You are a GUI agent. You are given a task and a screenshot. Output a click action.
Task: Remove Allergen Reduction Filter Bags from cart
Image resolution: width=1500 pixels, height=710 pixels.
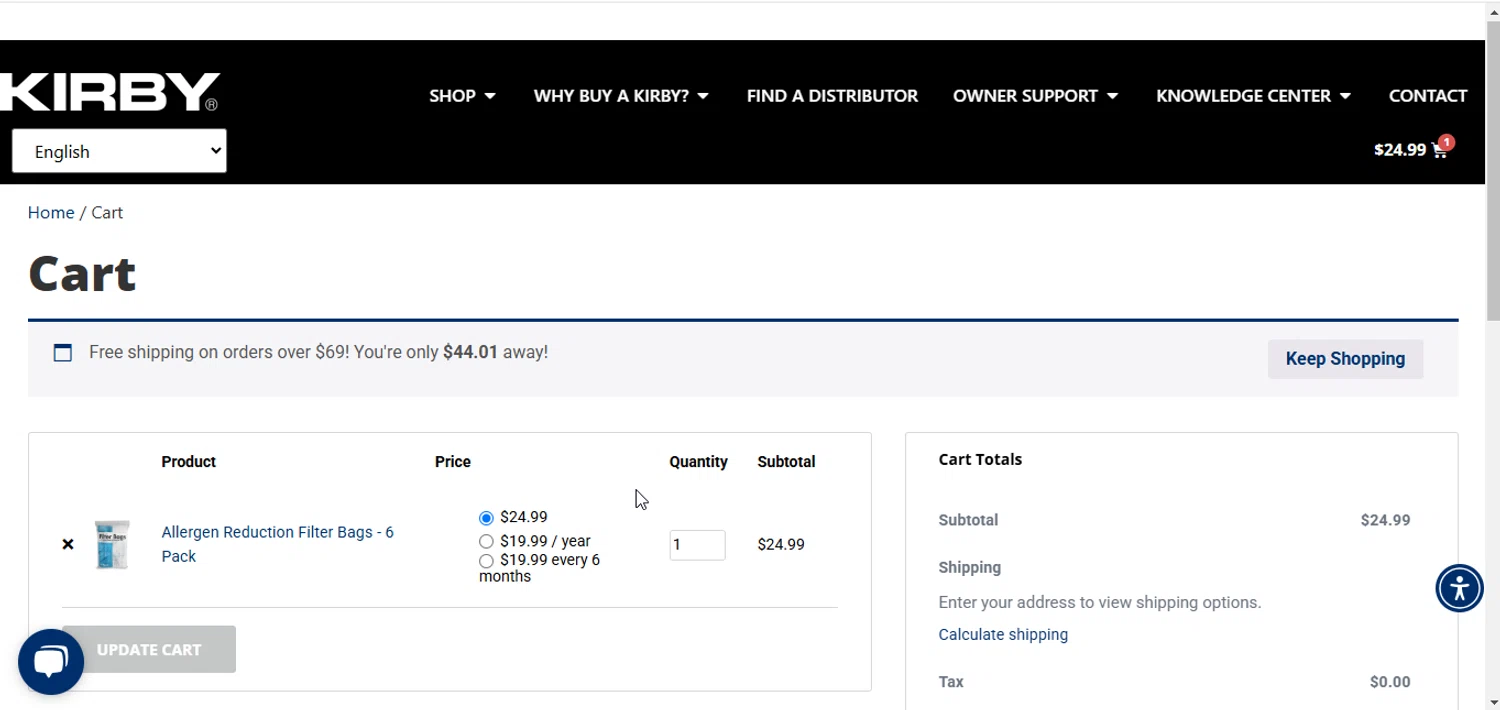click(x=68, y=544)
